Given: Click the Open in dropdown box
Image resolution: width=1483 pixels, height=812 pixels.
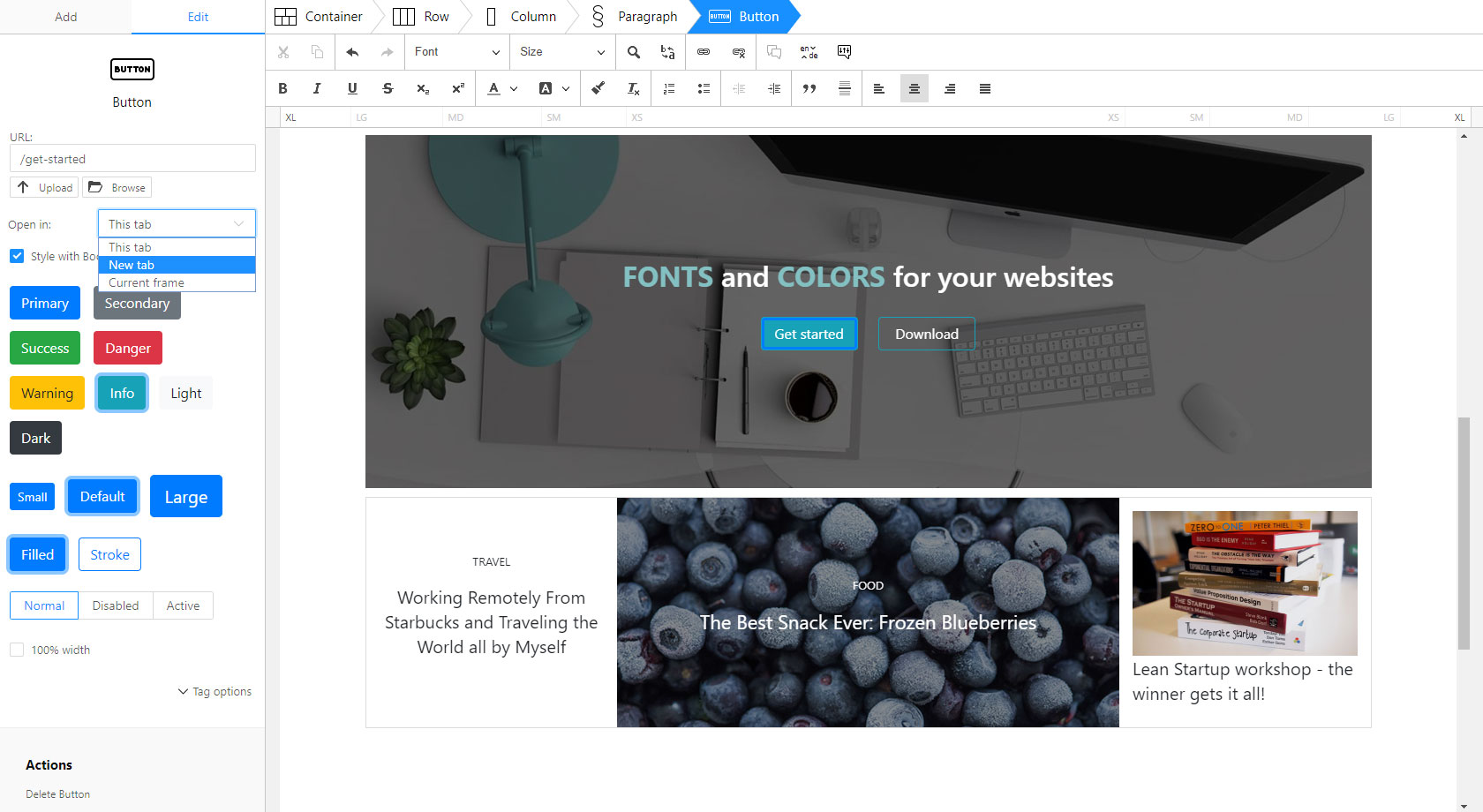Looking at the screenshot, I should pos(177,224).
